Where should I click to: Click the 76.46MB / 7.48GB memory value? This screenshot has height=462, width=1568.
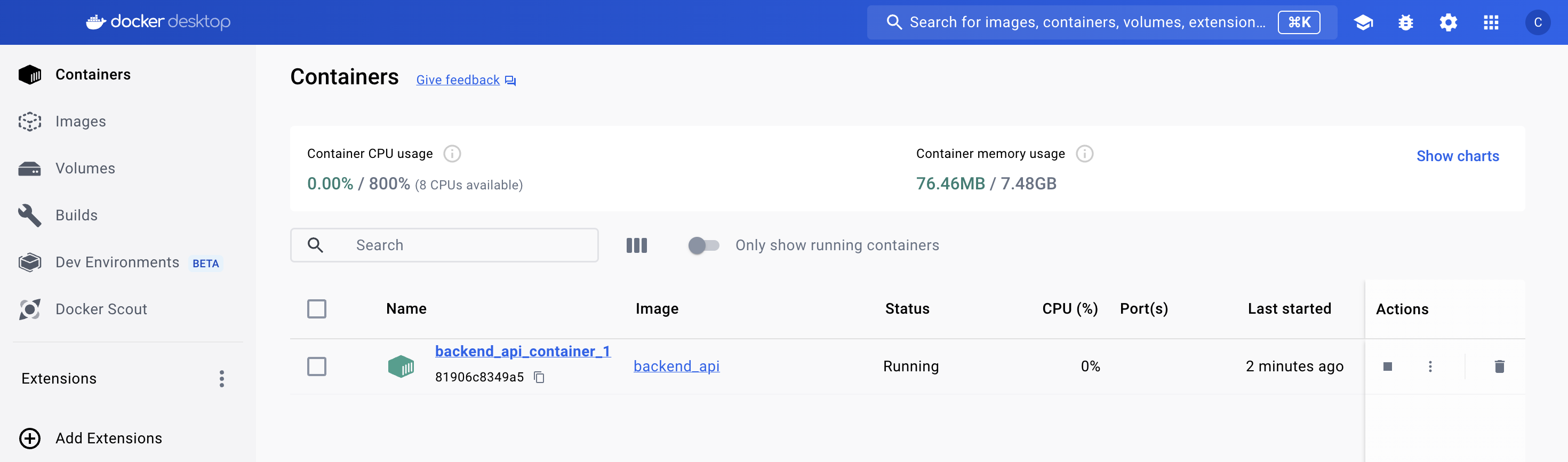[986, 184]
